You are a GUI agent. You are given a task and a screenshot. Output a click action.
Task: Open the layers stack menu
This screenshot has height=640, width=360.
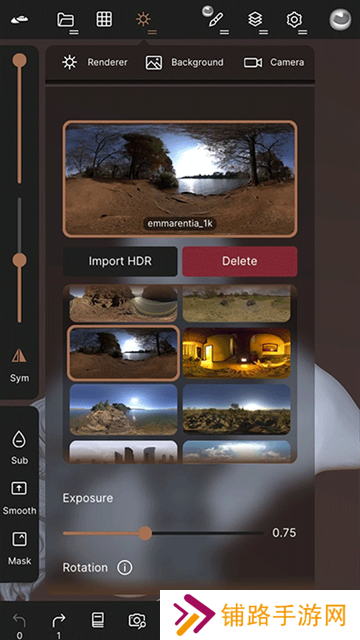coord(256,19)
